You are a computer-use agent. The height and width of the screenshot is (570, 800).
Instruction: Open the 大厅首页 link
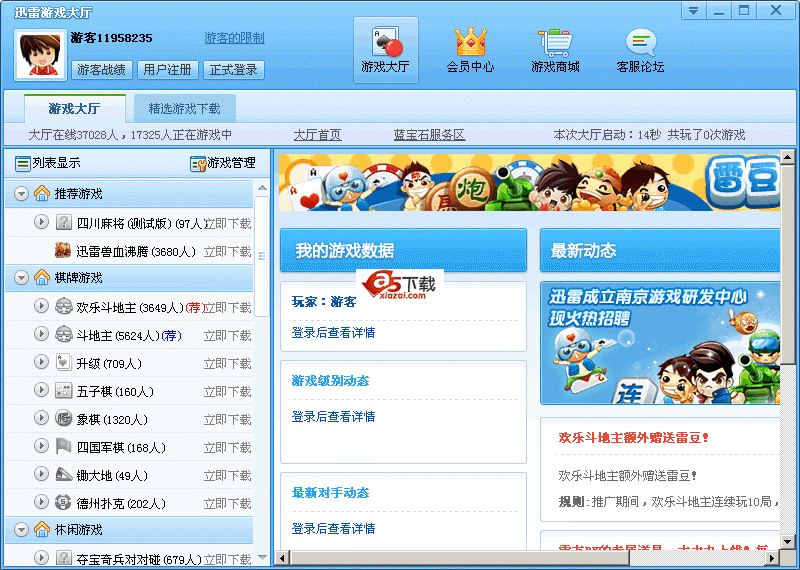click(317, 135)
